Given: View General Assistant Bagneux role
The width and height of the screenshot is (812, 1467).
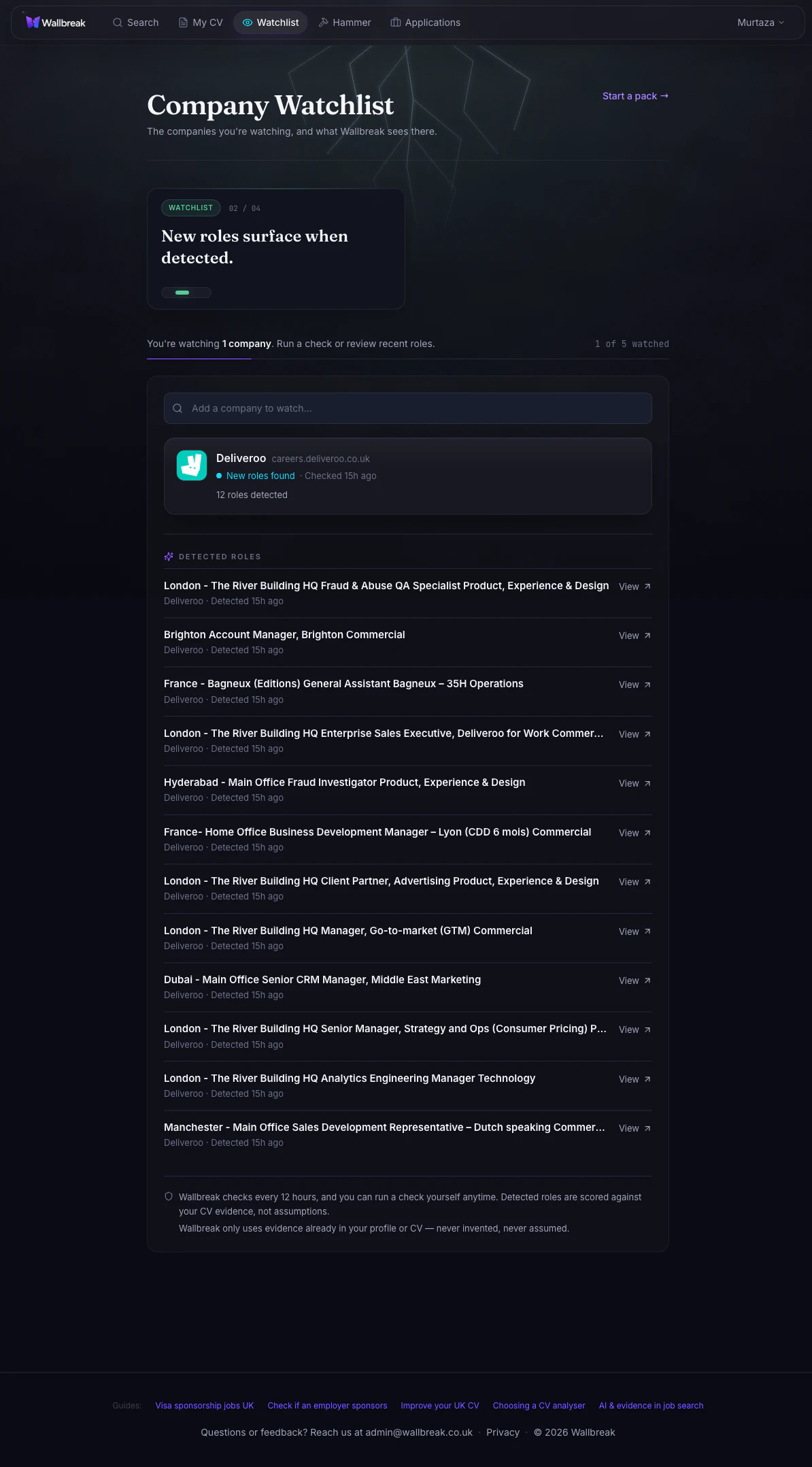Looking at the screenshot, I should [635, 685].
